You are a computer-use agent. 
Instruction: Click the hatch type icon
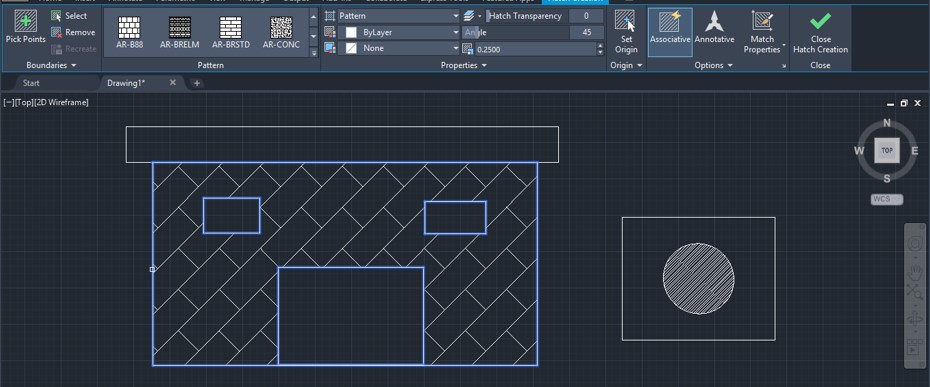coord(330,16)
